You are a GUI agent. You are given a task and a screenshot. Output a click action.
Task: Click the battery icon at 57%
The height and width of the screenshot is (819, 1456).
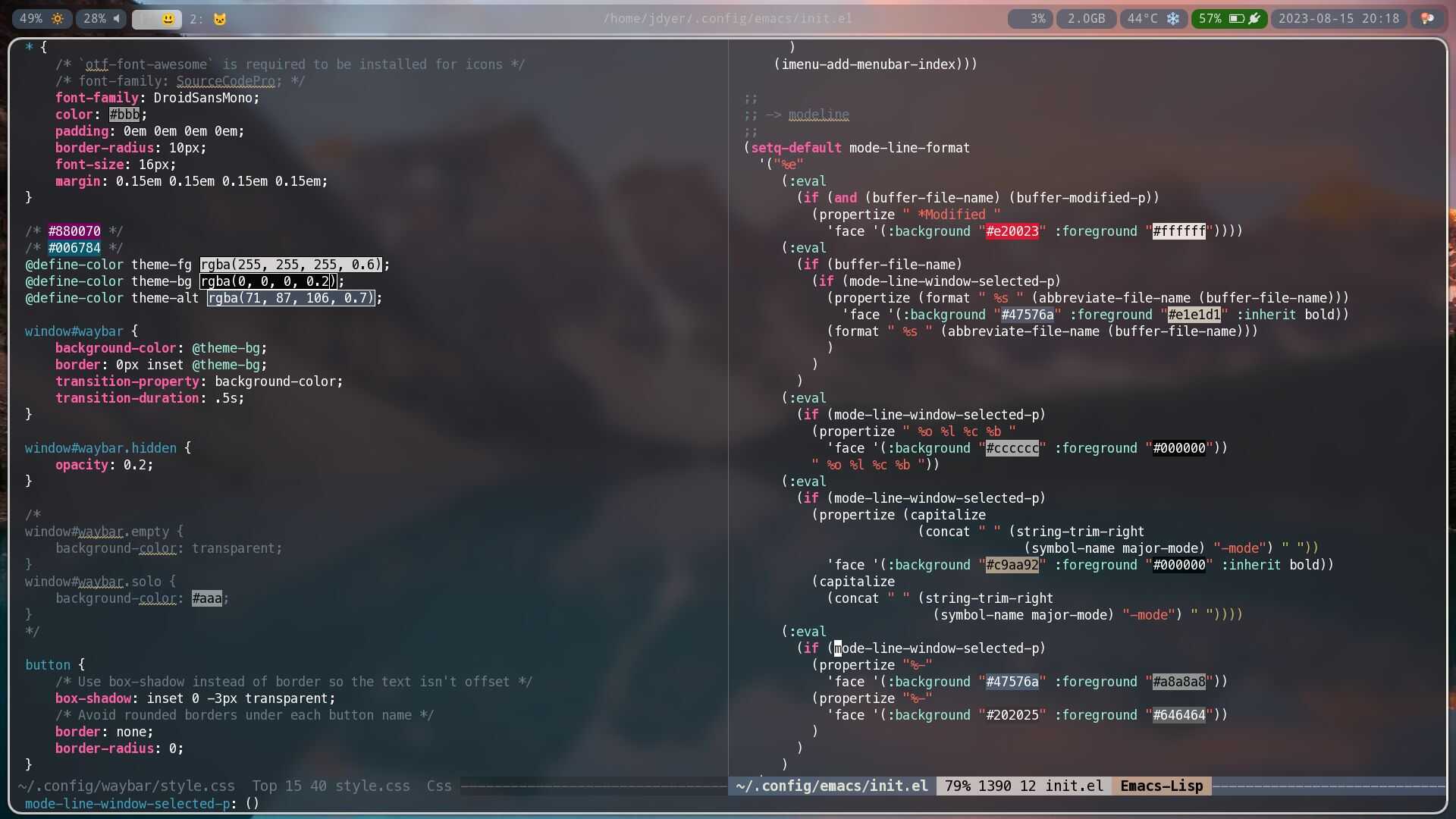pos(1236,18)
